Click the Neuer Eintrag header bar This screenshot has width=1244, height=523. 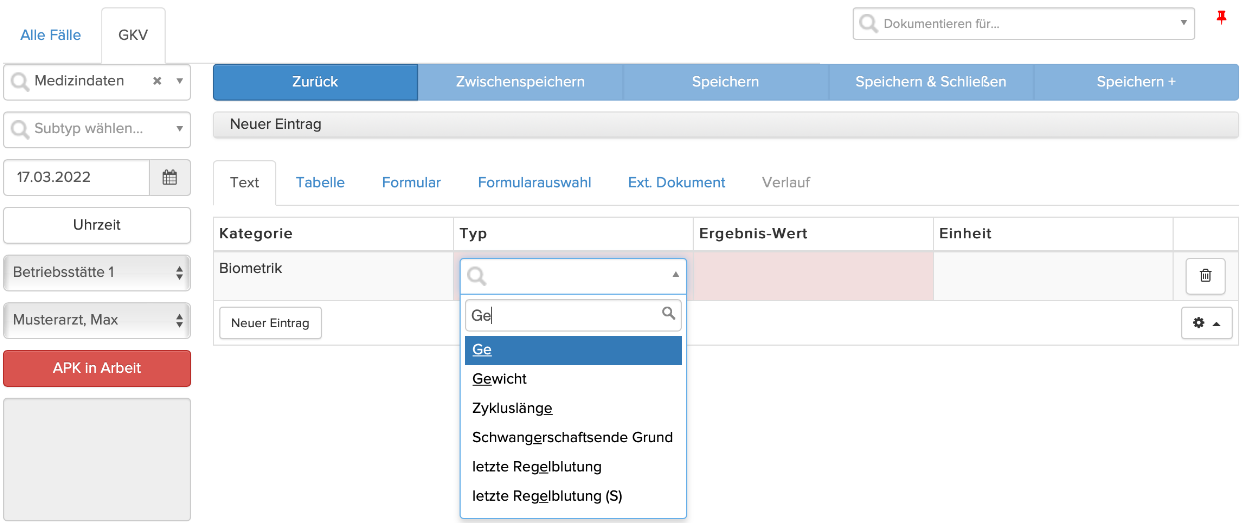(x=725, y=125)
